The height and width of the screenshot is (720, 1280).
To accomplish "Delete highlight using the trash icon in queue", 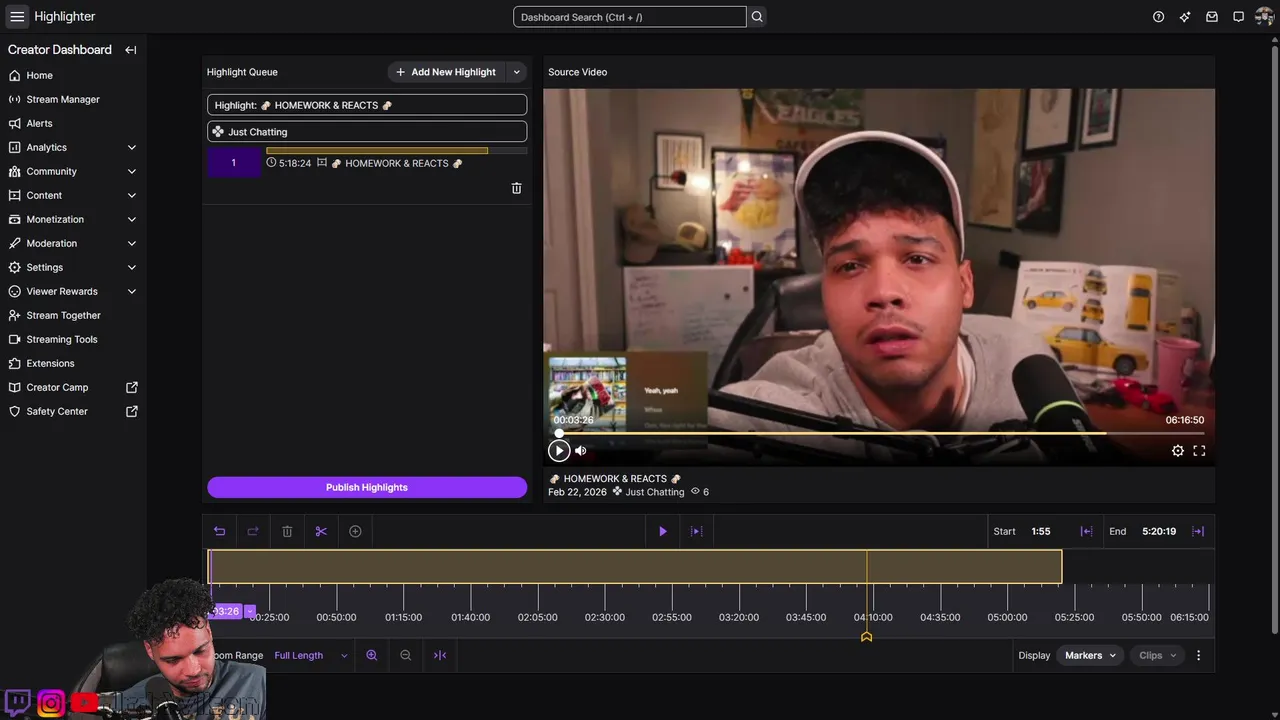I will (x=516, y=188).
